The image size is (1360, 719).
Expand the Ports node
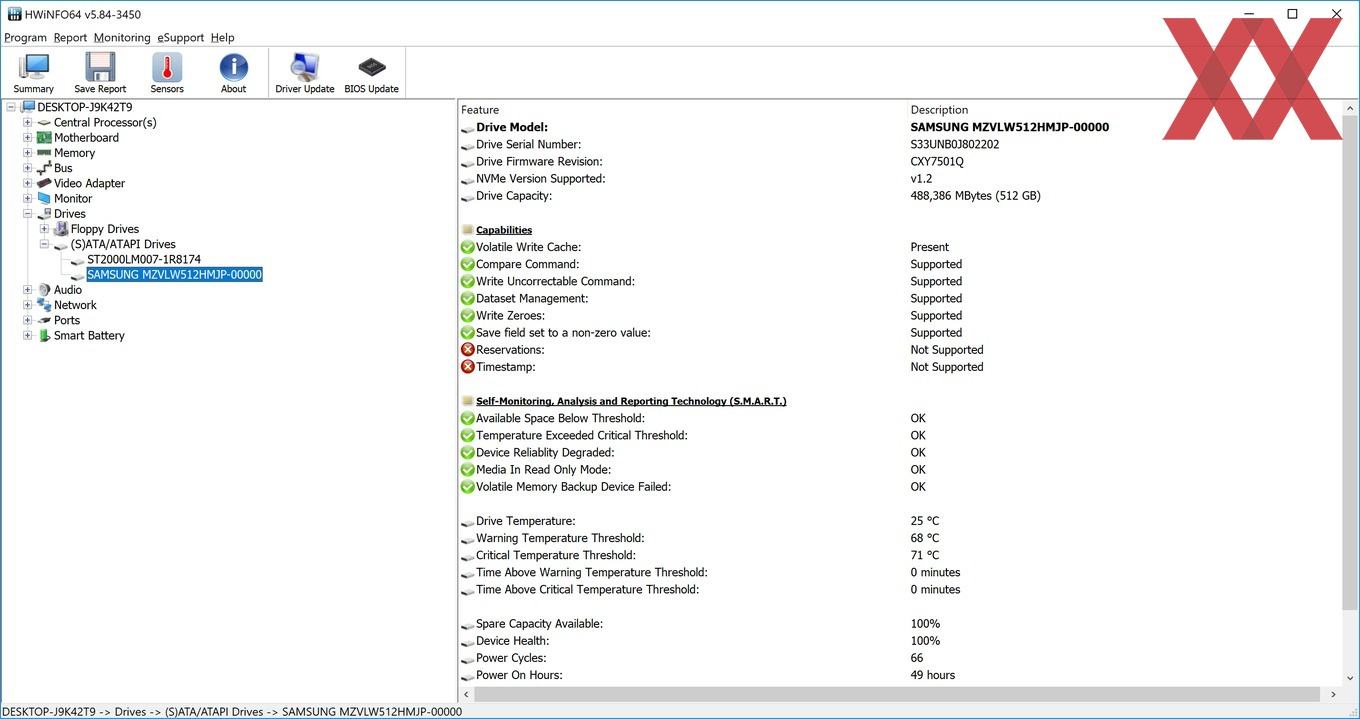point(28,320)
